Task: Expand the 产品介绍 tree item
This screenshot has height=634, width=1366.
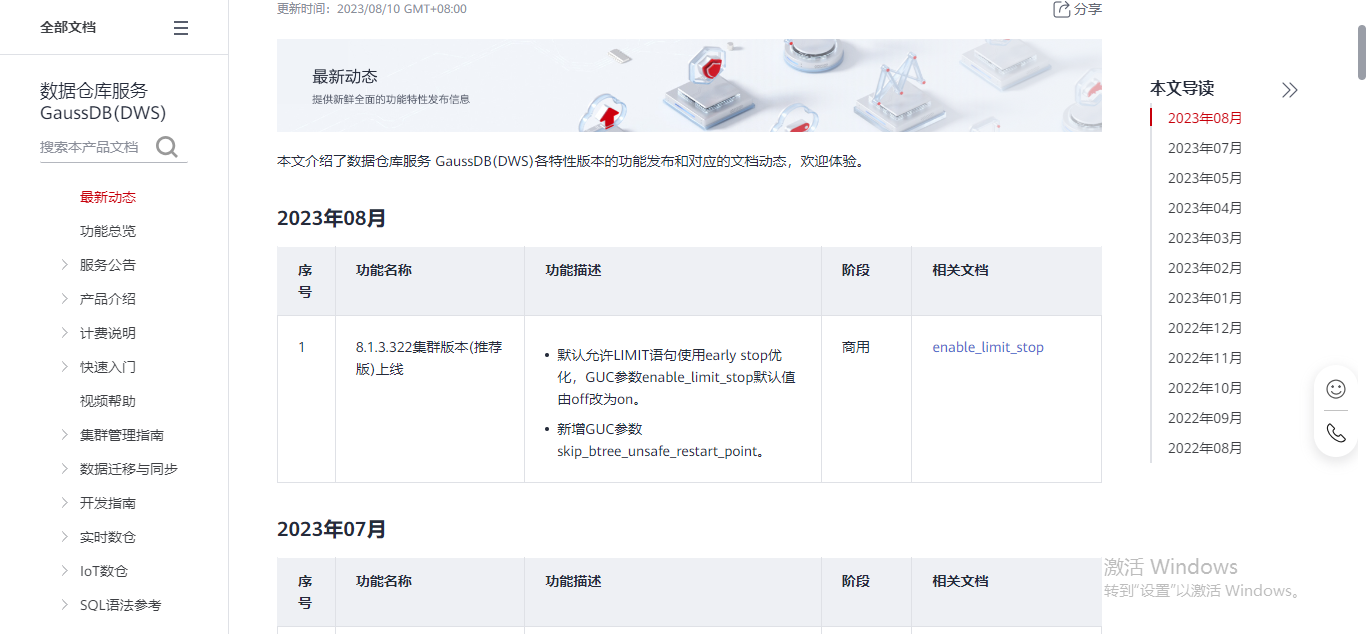Action: (x=65, y=299)
